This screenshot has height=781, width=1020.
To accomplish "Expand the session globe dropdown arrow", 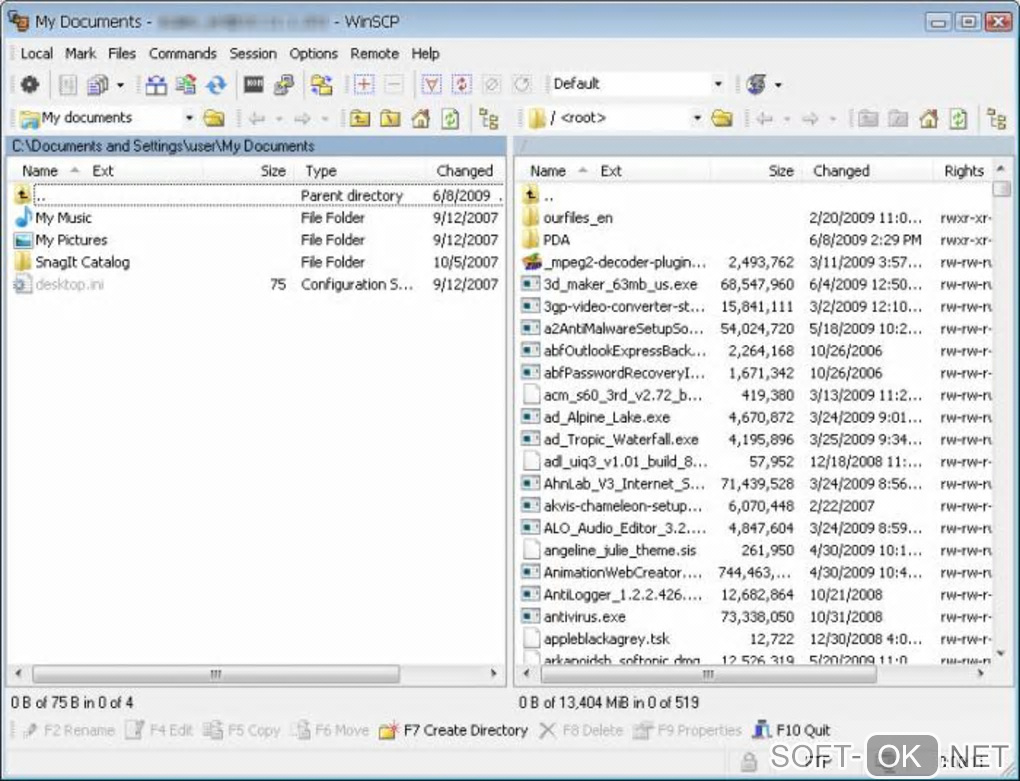I will pos(778,85).
